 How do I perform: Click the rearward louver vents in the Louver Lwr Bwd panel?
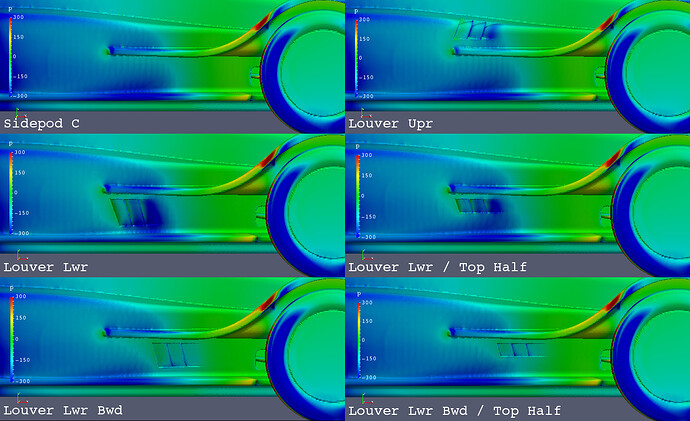(x=175, y=355)
